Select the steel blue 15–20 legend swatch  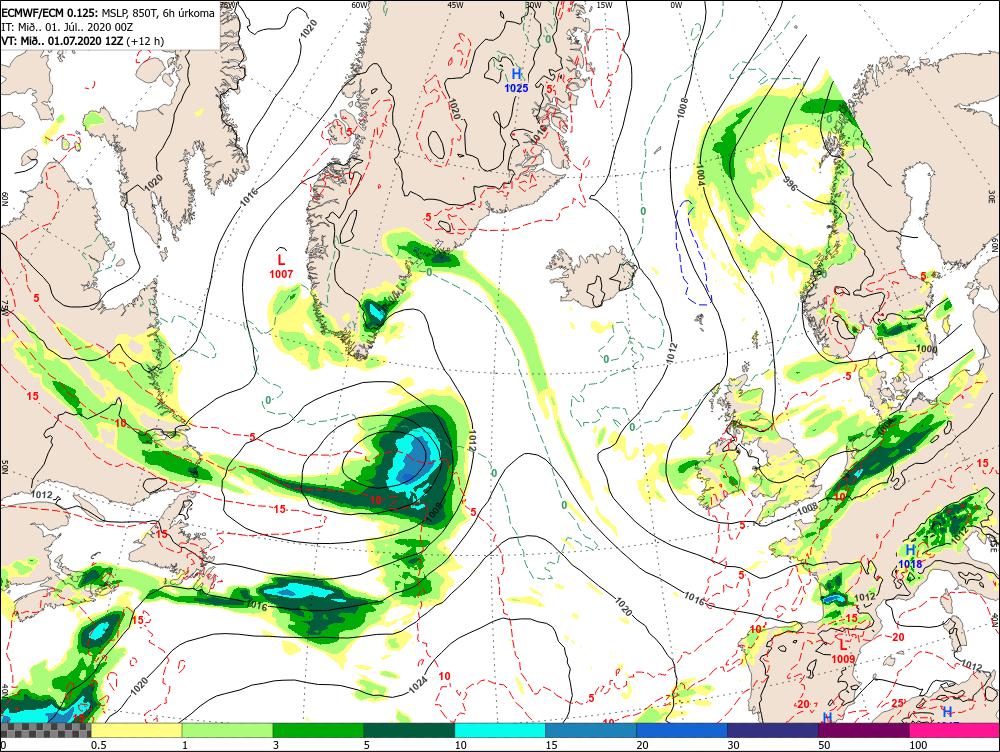click(591, 730)
